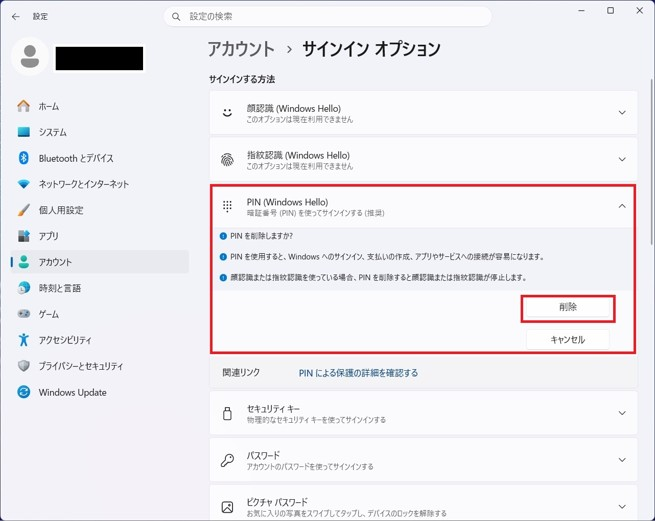Click the picture password image icon
Viewport: 655px width, 521px height.
pyautogui.click(x=227, y=507)
